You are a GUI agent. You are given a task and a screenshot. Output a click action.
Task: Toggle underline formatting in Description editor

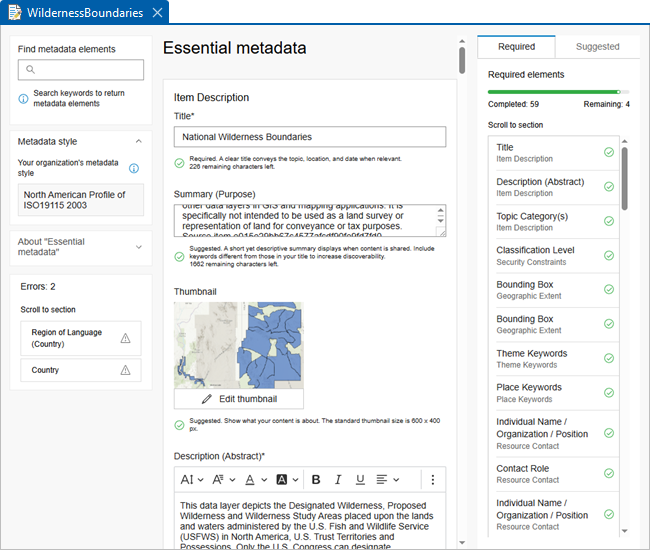pyautogui.click(x=360, y=480)
